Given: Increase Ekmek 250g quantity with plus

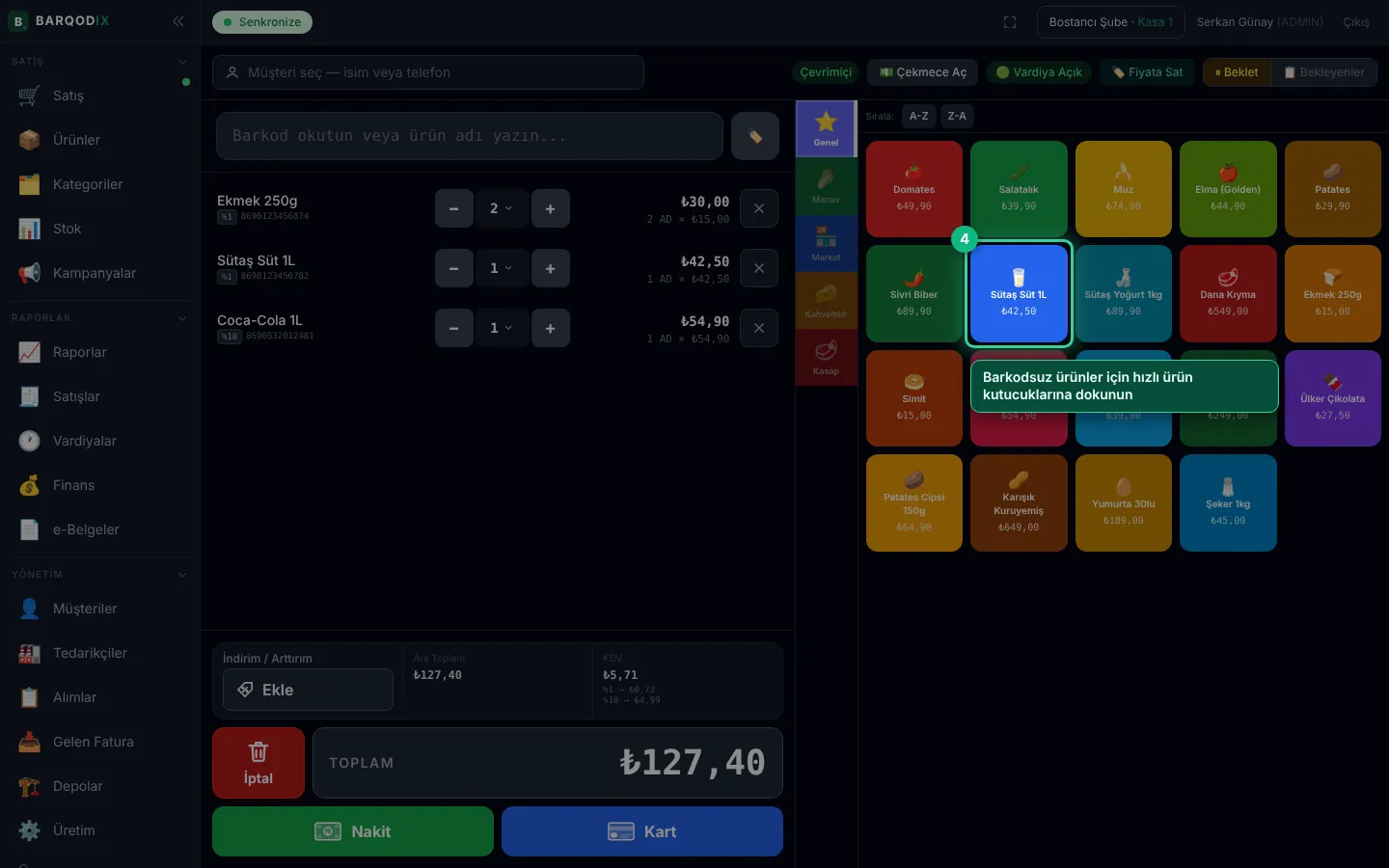Looking at the screenshot, I should (x=551, y=208).
